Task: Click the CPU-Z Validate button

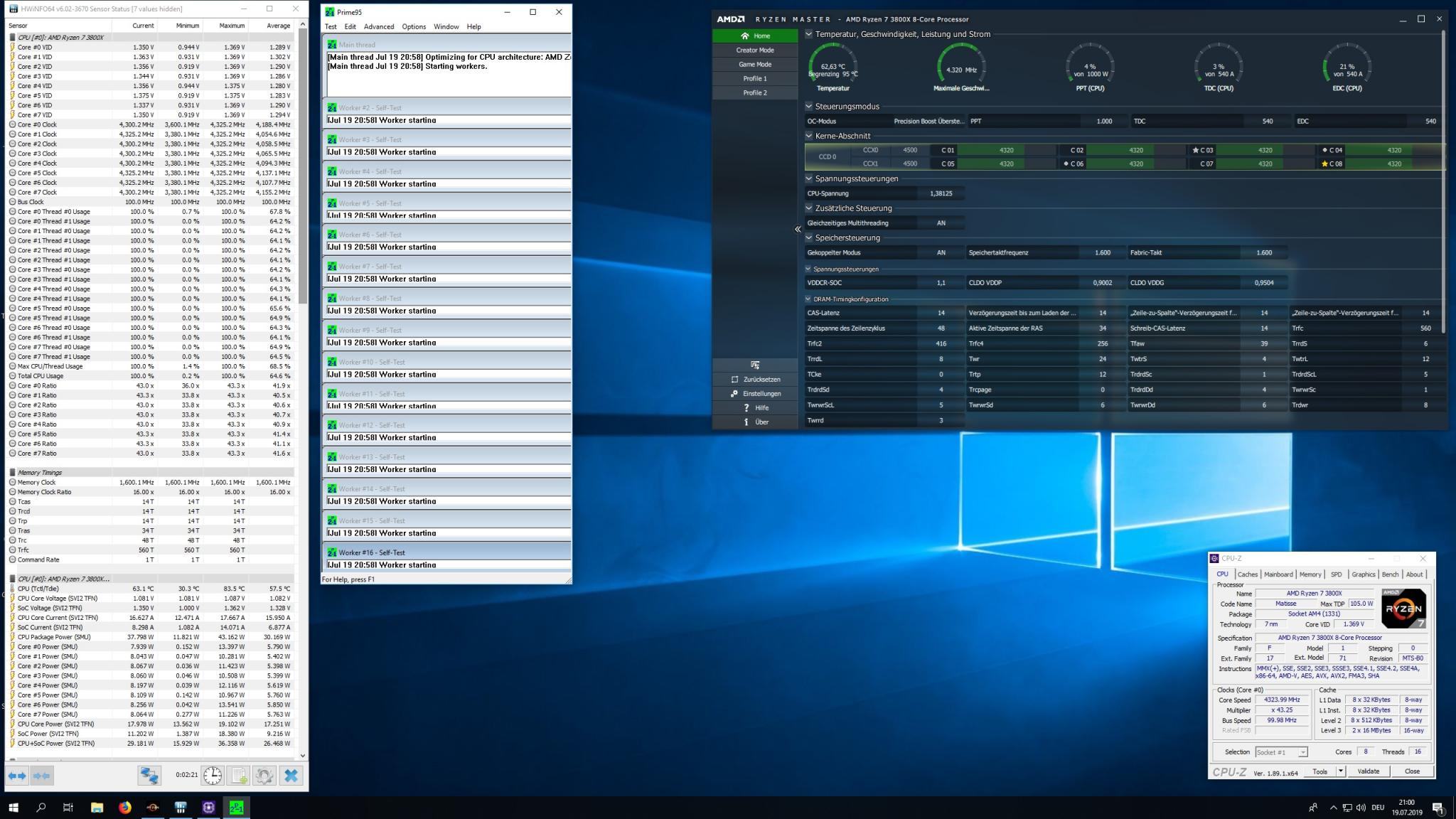Action: (x=1368, y=771)
